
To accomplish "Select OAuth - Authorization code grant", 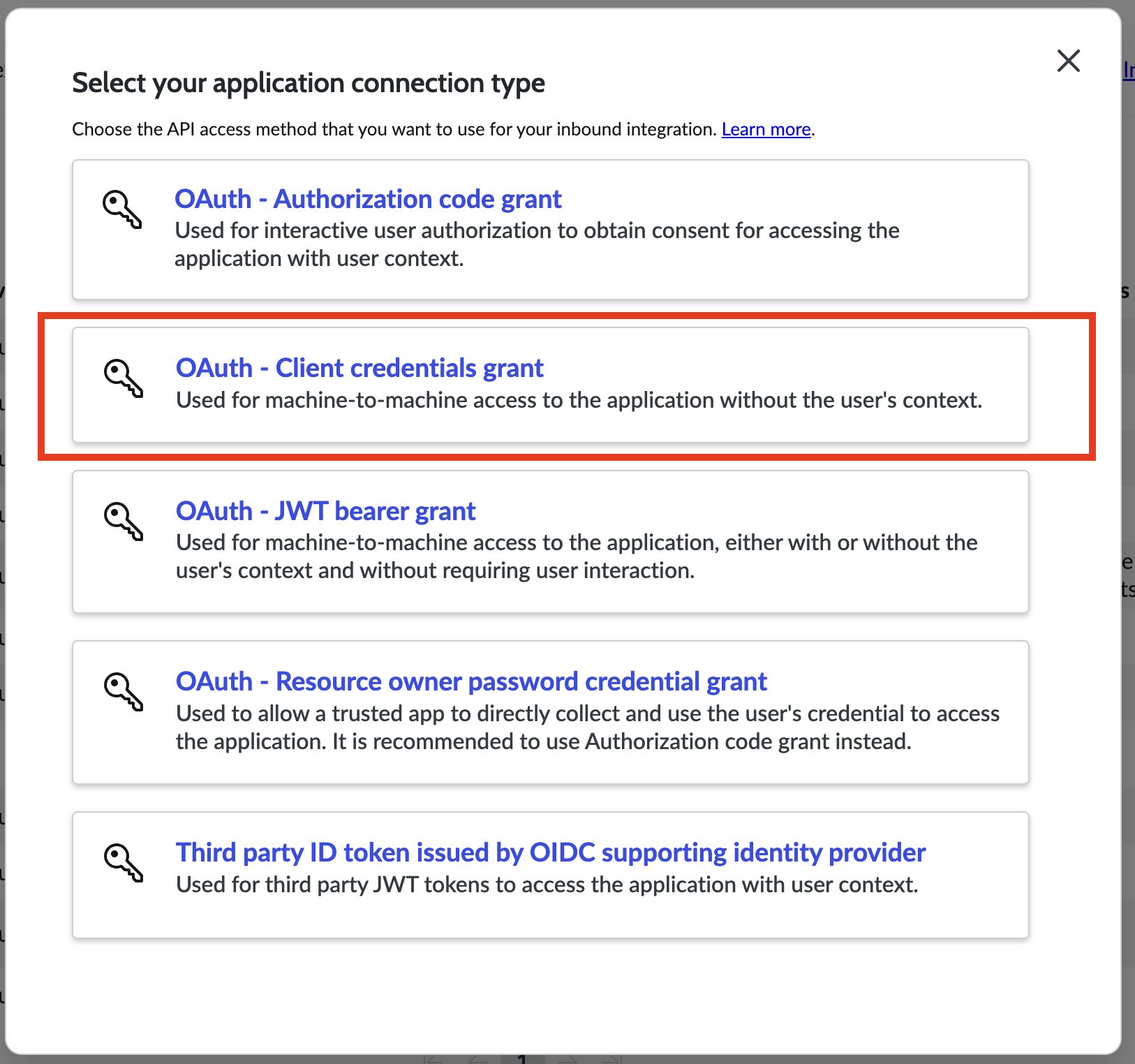I will pos(369,199).
